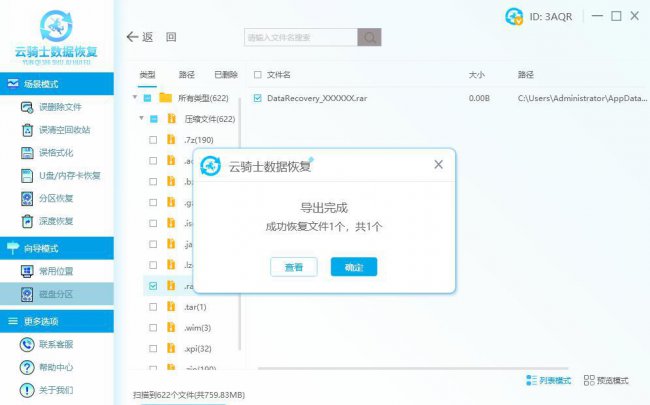The image size is (650, 405).
Task: Uncheck DataRecovery_XXXXXX.rar file checkbox
Action: (257, 98)
